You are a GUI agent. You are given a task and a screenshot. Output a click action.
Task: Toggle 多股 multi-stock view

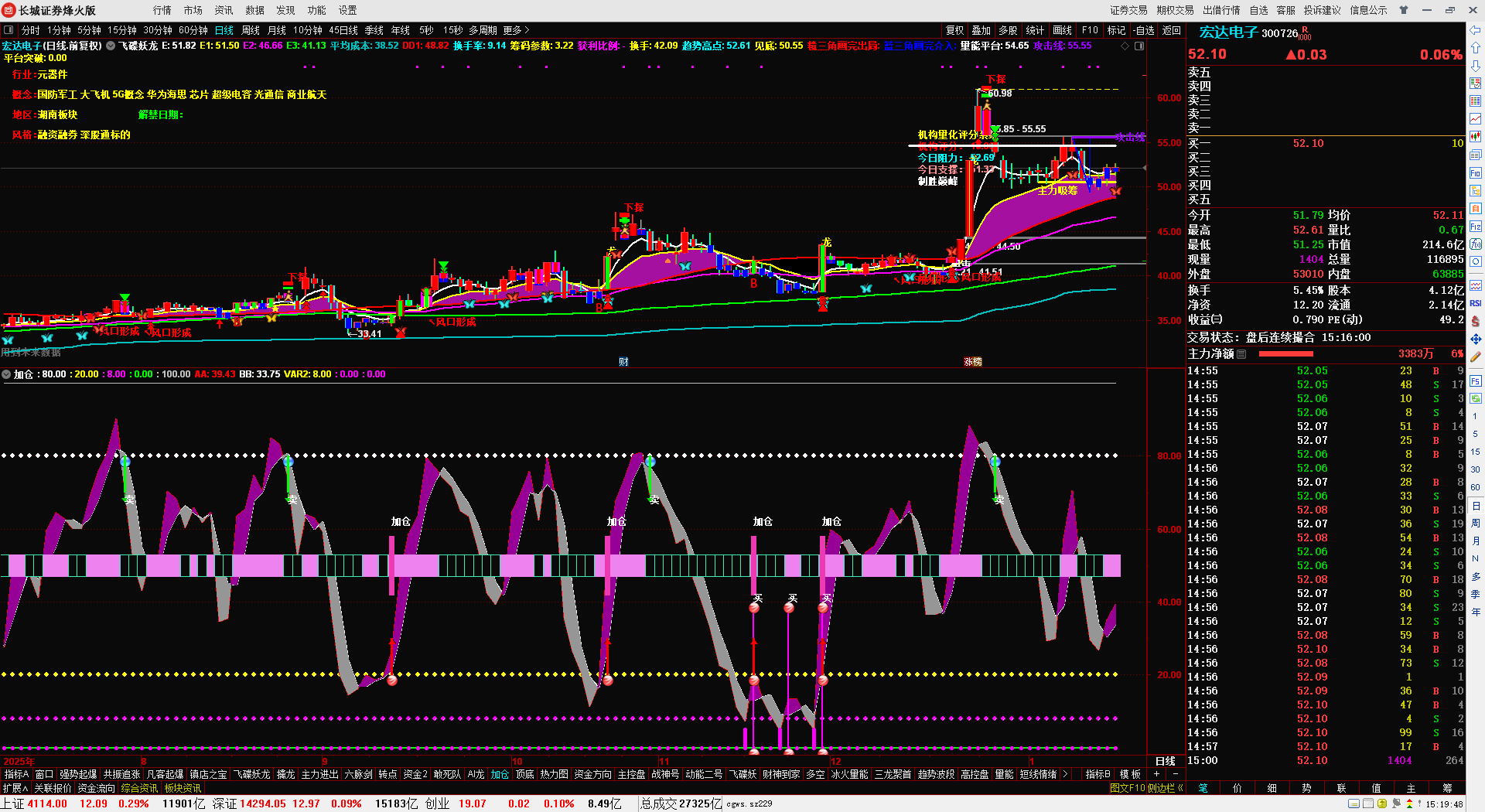1008,30
